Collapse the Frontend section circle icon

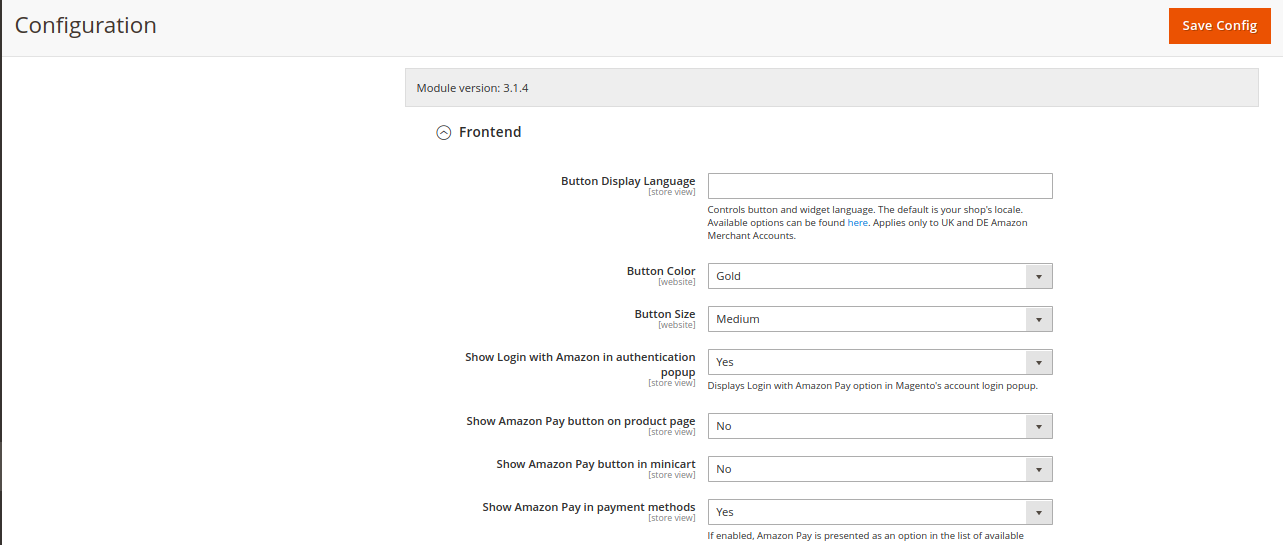click(x=444, y=132)
